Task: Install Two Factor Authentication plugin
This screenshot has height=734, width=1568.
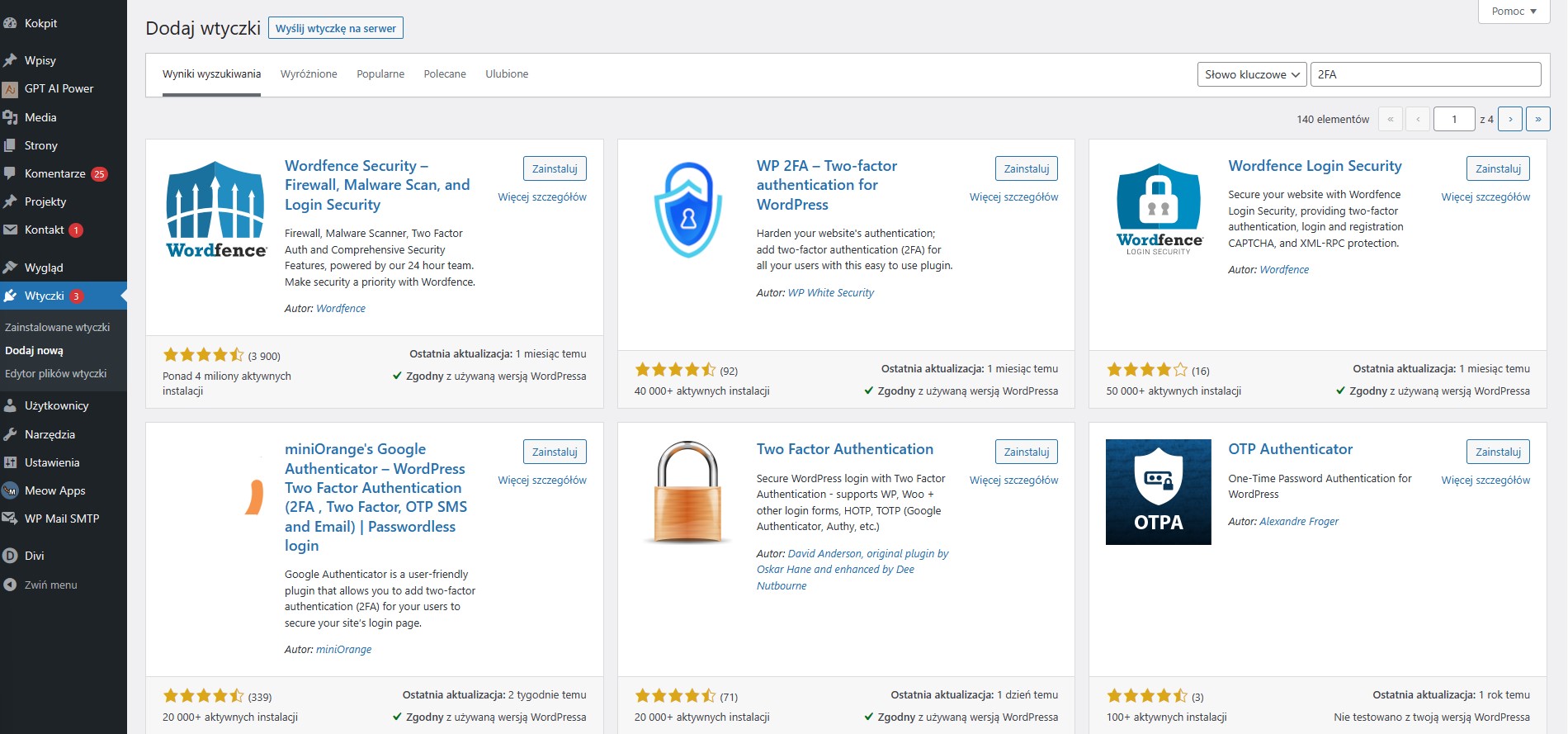Action: point(1027,452)
